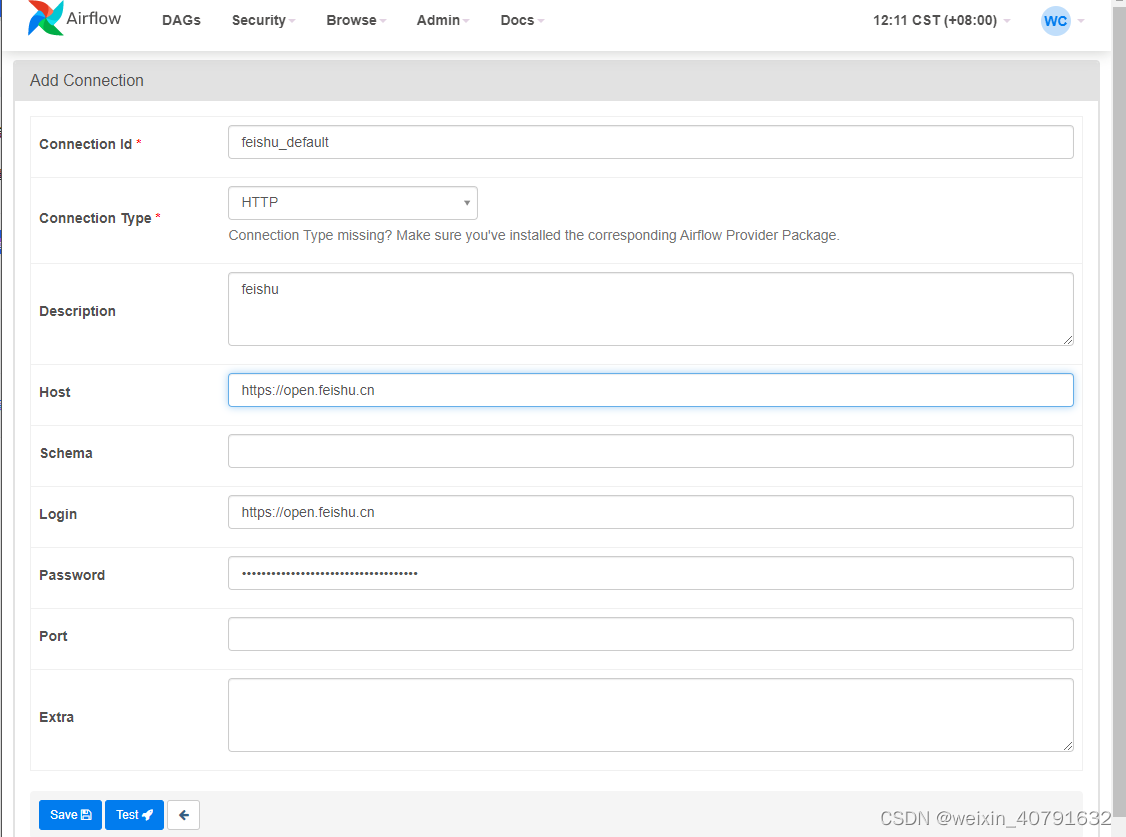Screen dimensions: 1126x837
Task: Click the Save button with disk icon
Action: [x=70, y=815]
